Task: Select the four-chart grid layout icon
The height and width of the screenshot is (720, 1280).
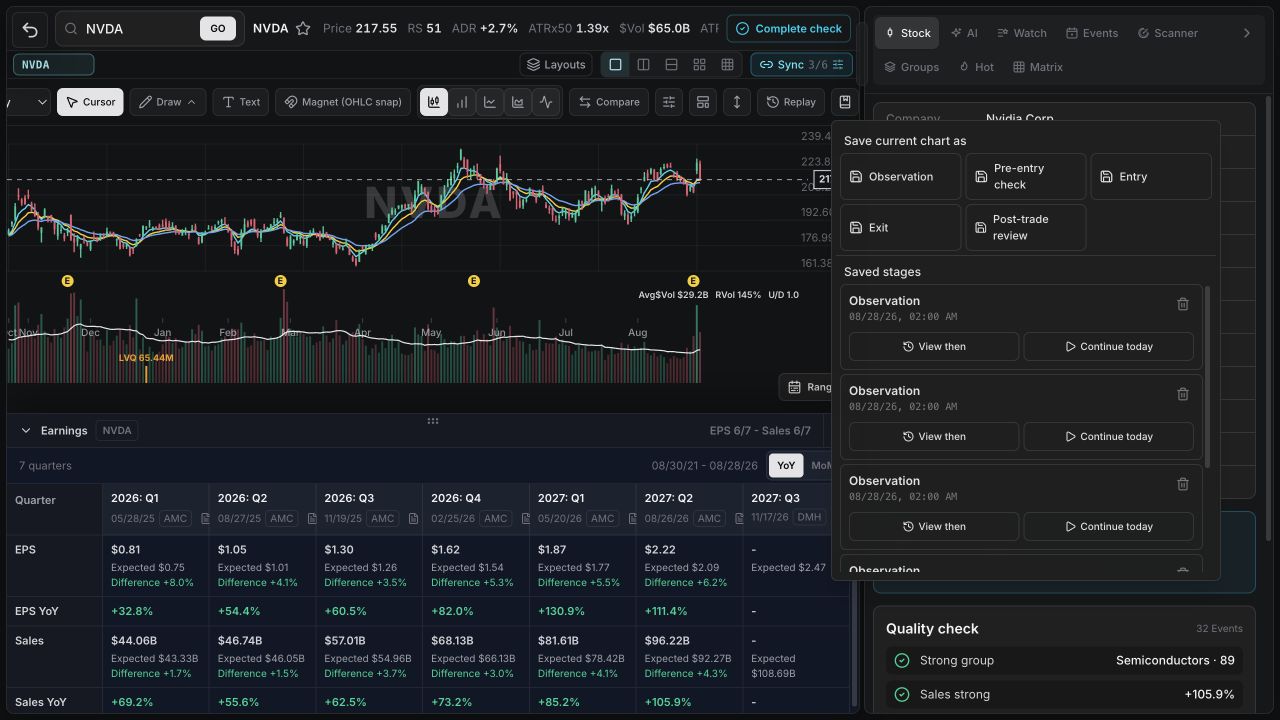Action: tap(699, 65)
